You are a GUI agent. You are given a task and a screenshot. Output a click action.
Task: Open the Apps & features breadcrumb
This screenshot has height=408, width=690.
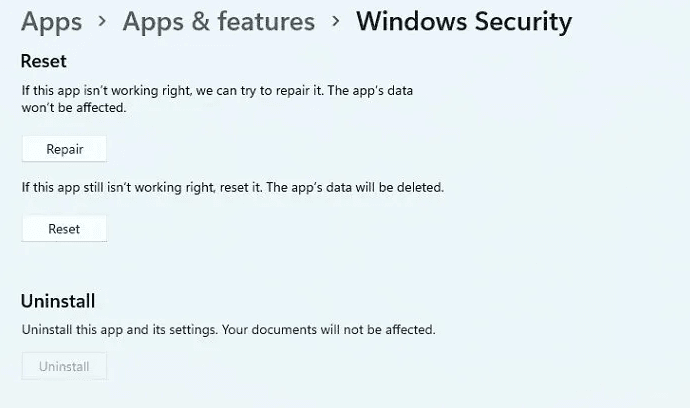(x=219, y=21)
